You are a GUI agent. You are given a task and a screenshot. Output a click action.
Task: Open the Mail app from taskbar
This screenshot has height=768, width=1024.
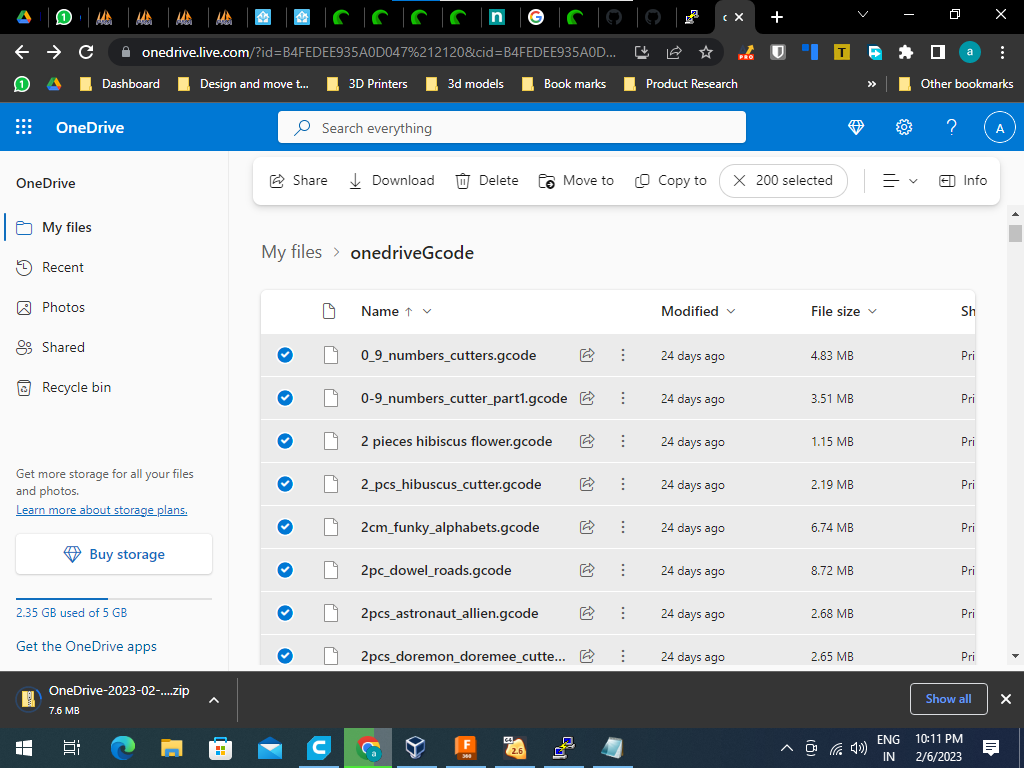pos(270,748)
